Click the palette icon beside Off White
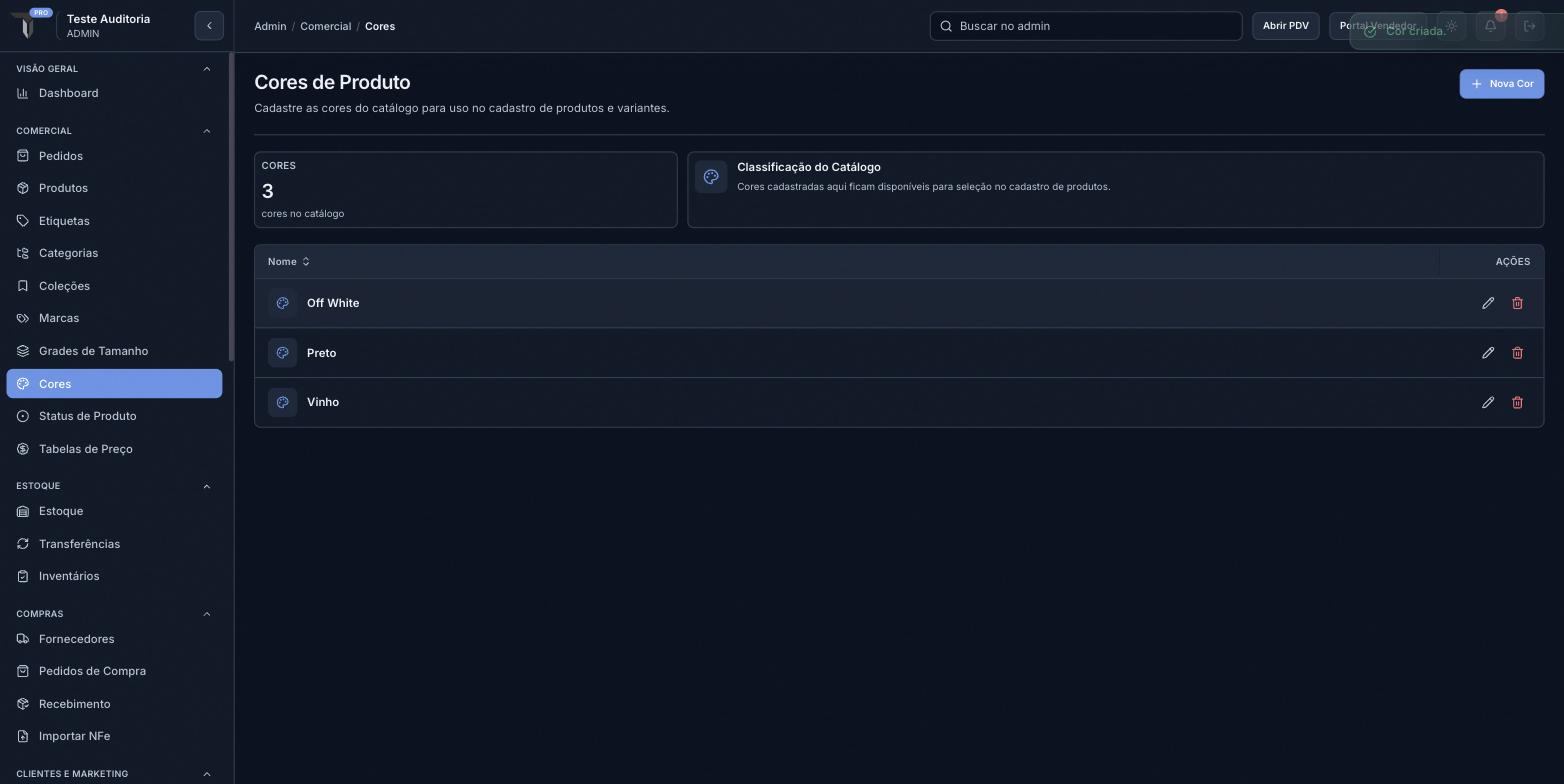 point(283,303)
